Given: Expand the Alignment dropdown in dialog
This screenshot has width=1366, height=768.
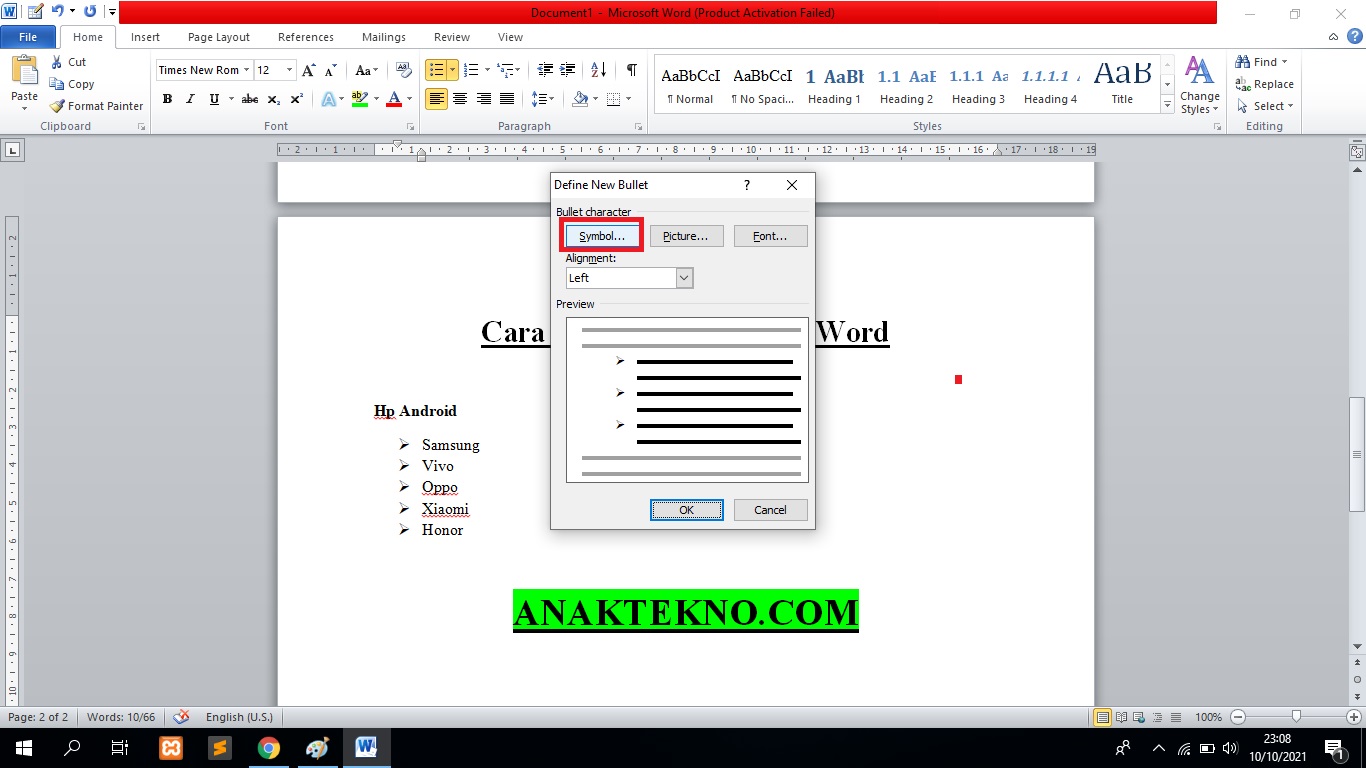Looking at the screenshot, I should point(684,278).
